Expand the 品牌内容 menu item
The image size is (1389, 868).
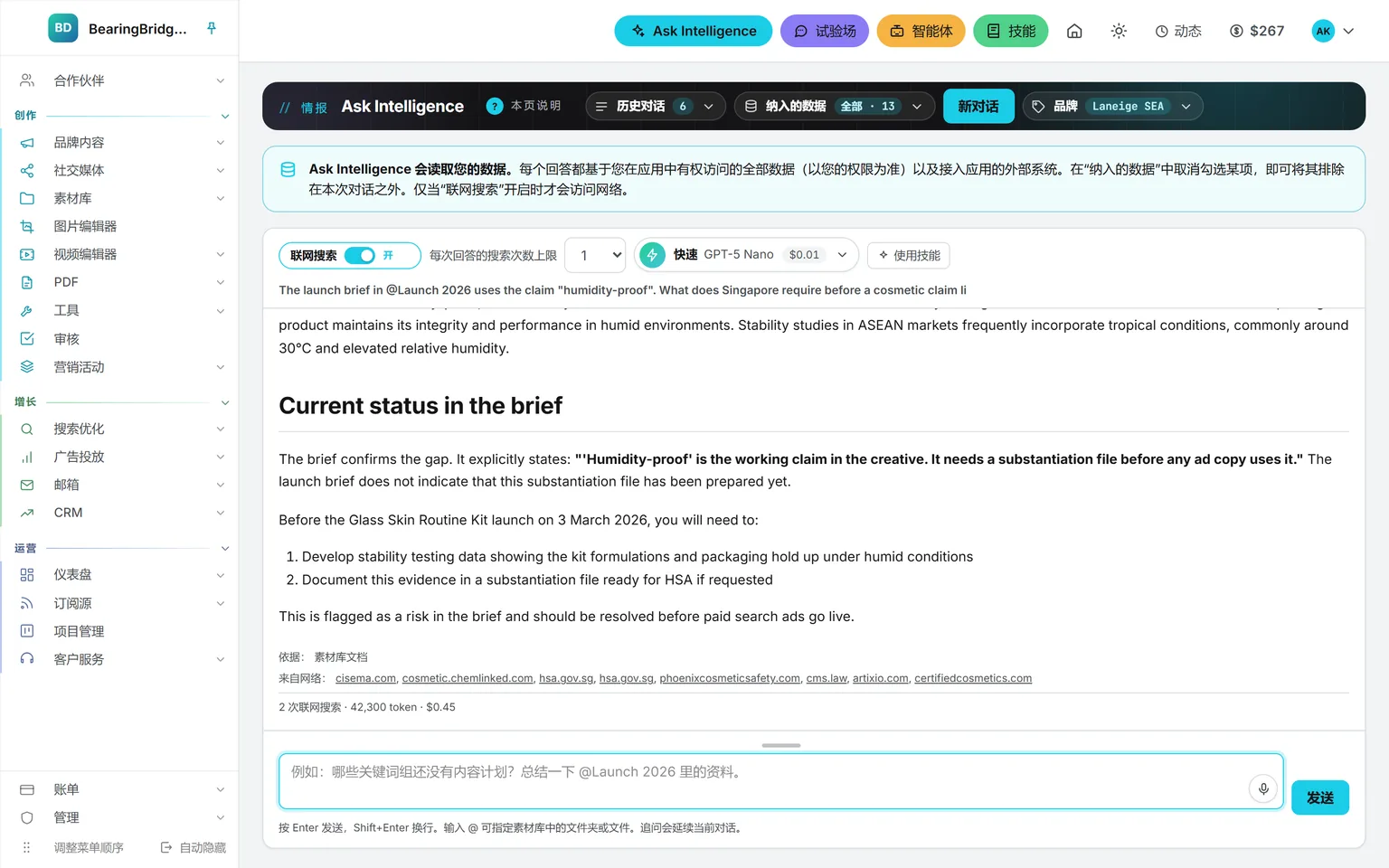pyautogui.click(x=119, y=142)
